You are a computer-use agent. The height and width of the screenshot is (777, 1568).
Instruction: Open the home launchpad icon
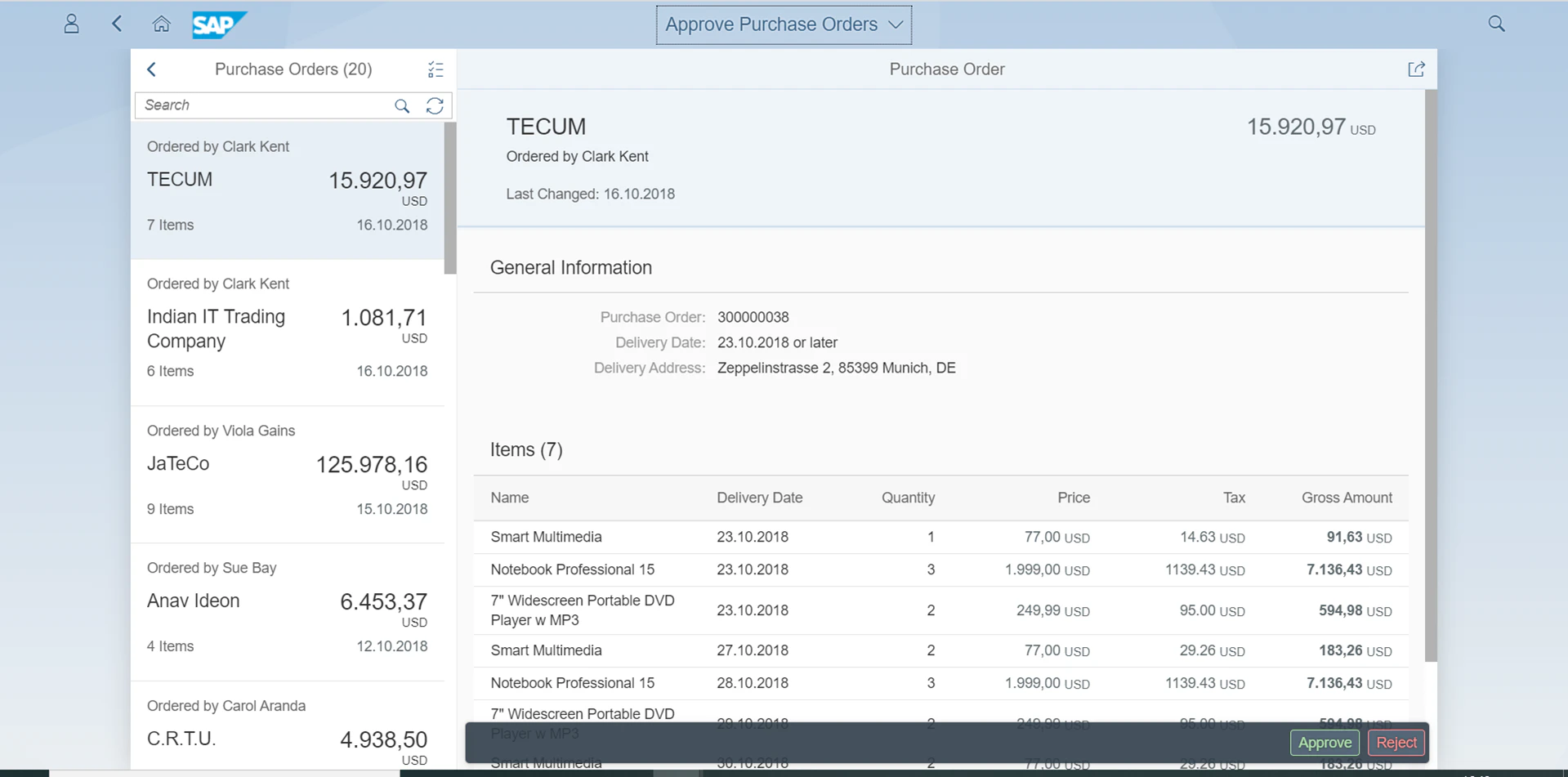coord(162,24)
